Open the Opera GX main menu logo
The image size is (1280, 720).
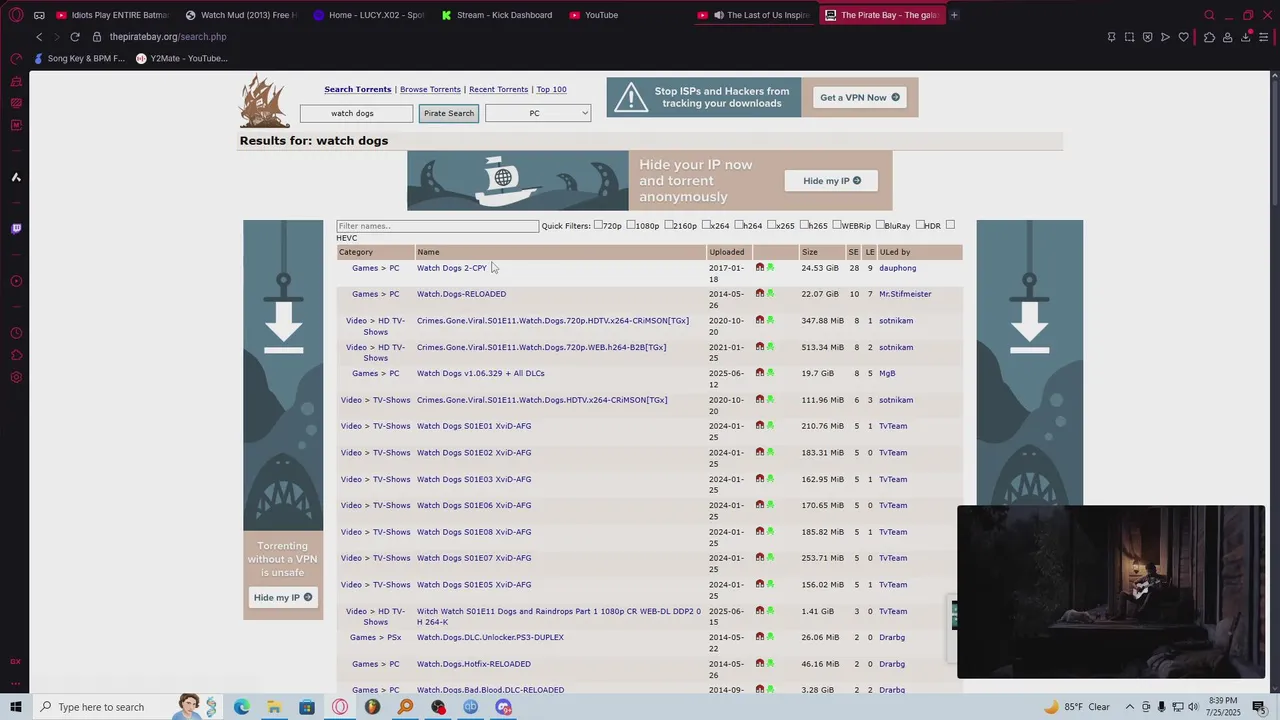click(x=16, y=15)
